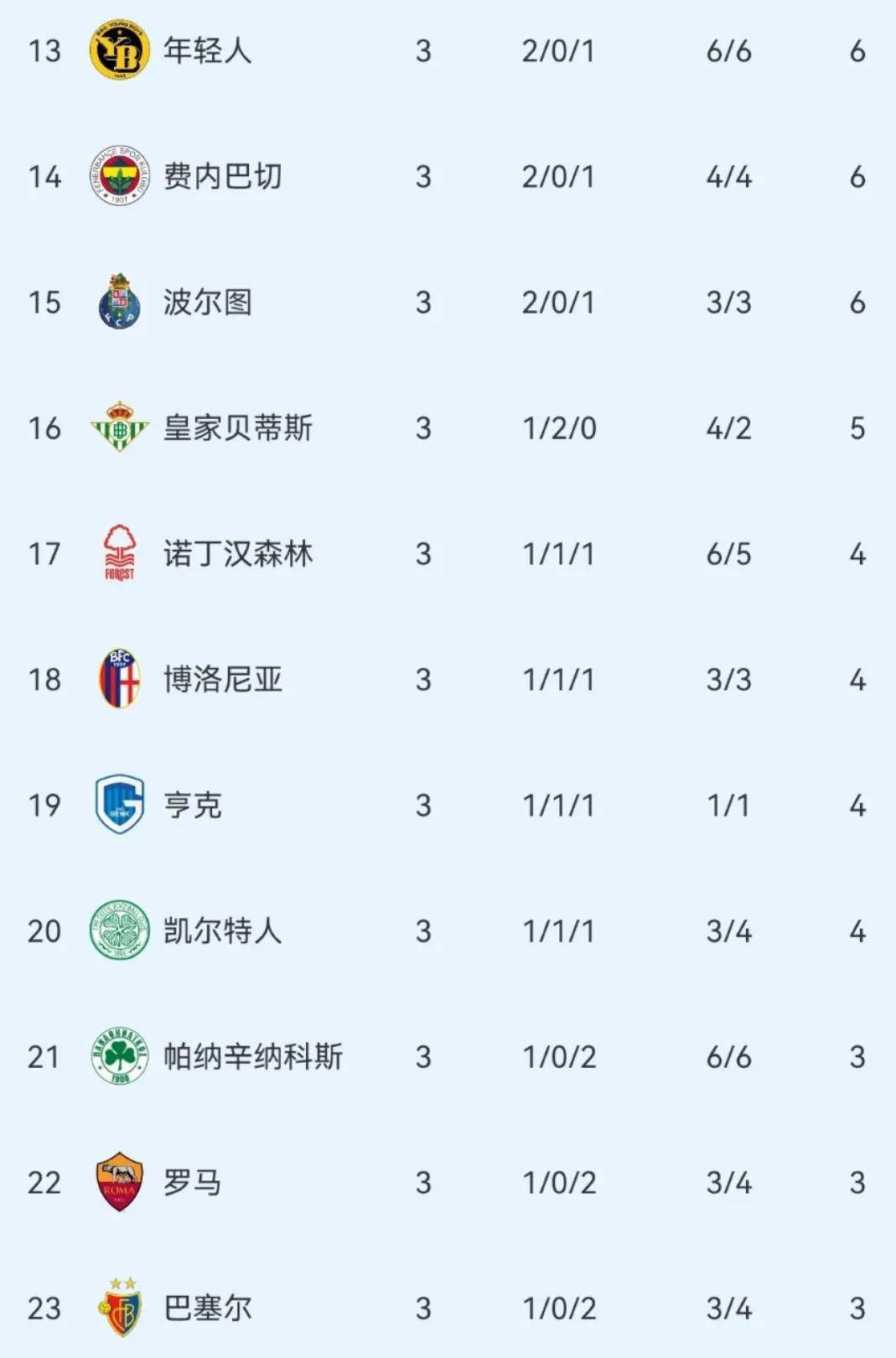Screen dimensions: 896x1358
Task: Tap team name 诺丁汉森林
Action: (x=237, y=553)
